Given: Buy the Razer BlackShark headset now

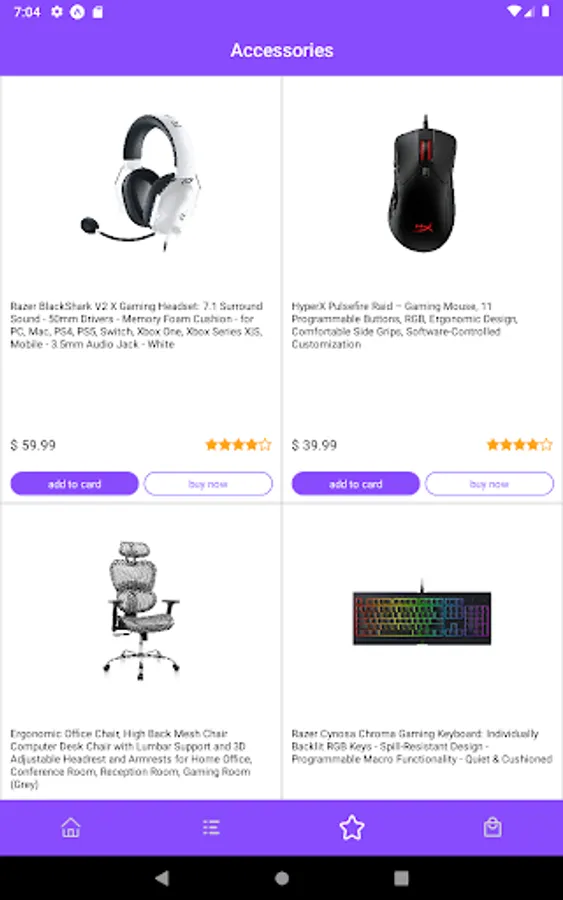Looking at the screenshot, I should pyautogui.click(x=208, y=484).
